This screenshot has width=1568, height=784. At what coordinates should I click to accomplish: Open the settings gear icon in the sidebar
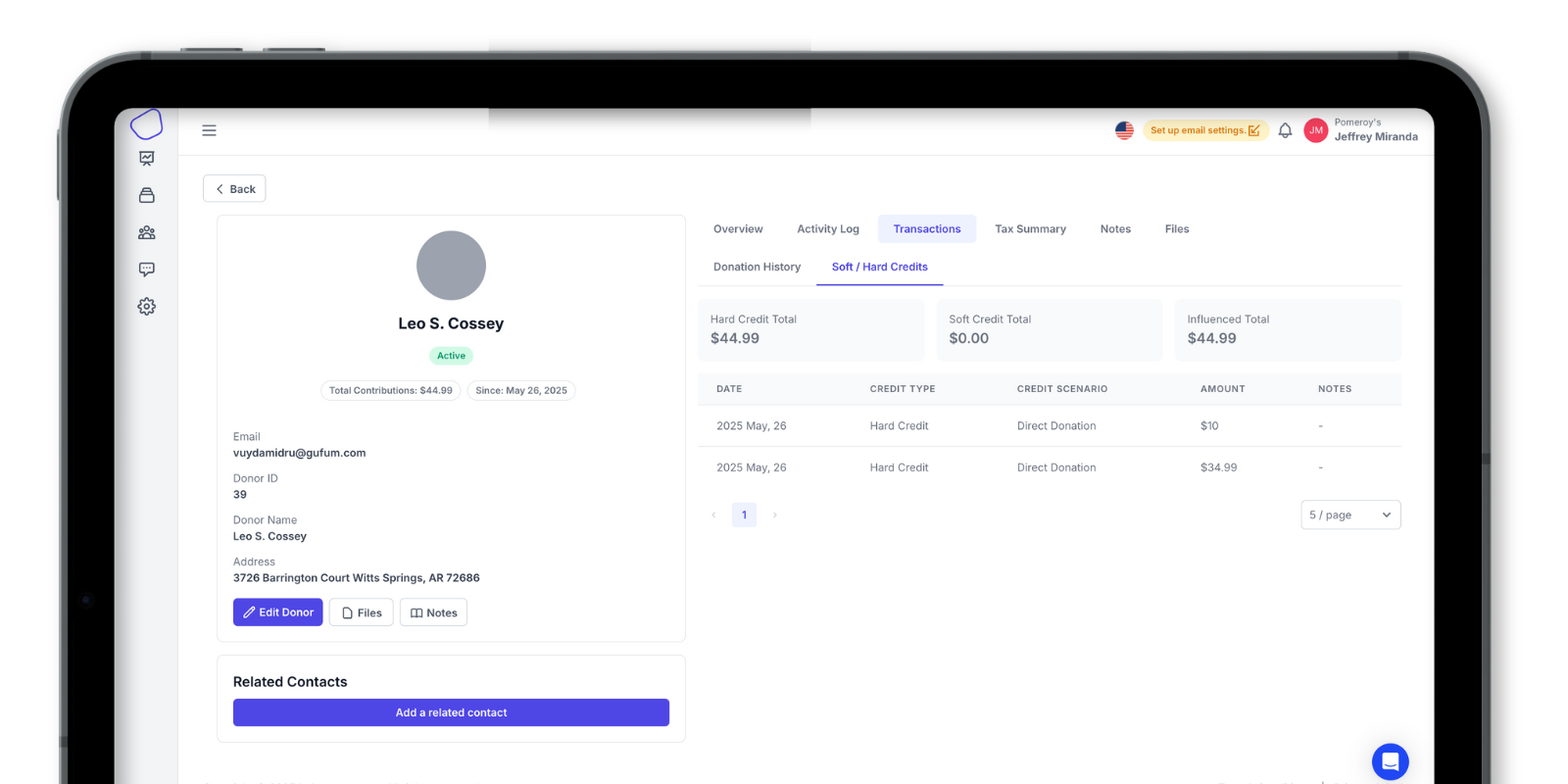pyautogui.click(x=147, y=307)
